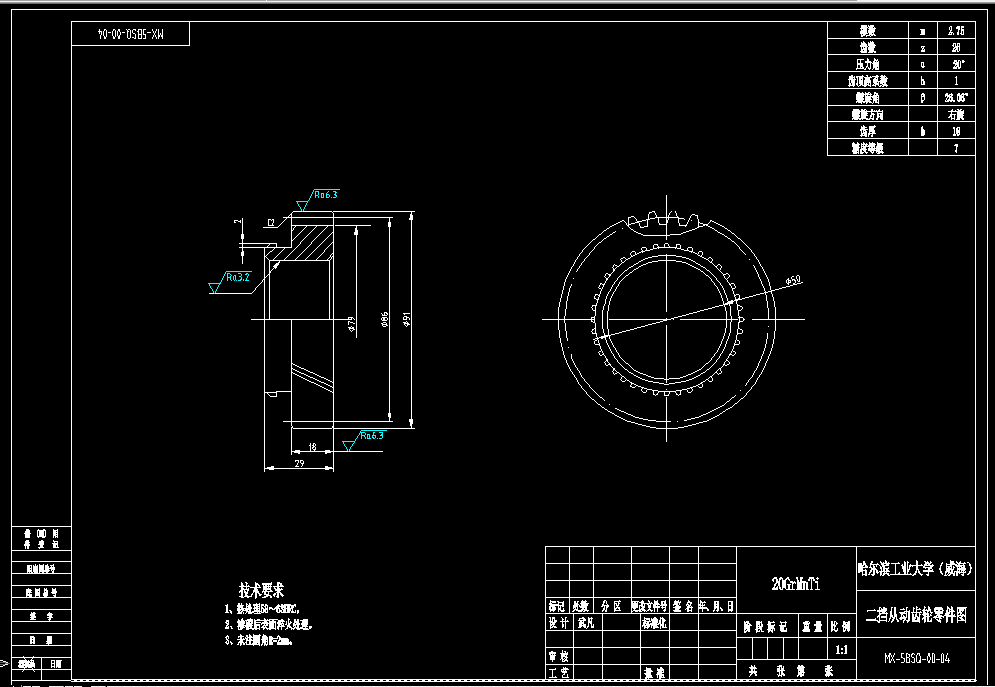The image size is (995, 687).
Task: Select the 更改文件号 column header
Action: [x=650, y=606]
